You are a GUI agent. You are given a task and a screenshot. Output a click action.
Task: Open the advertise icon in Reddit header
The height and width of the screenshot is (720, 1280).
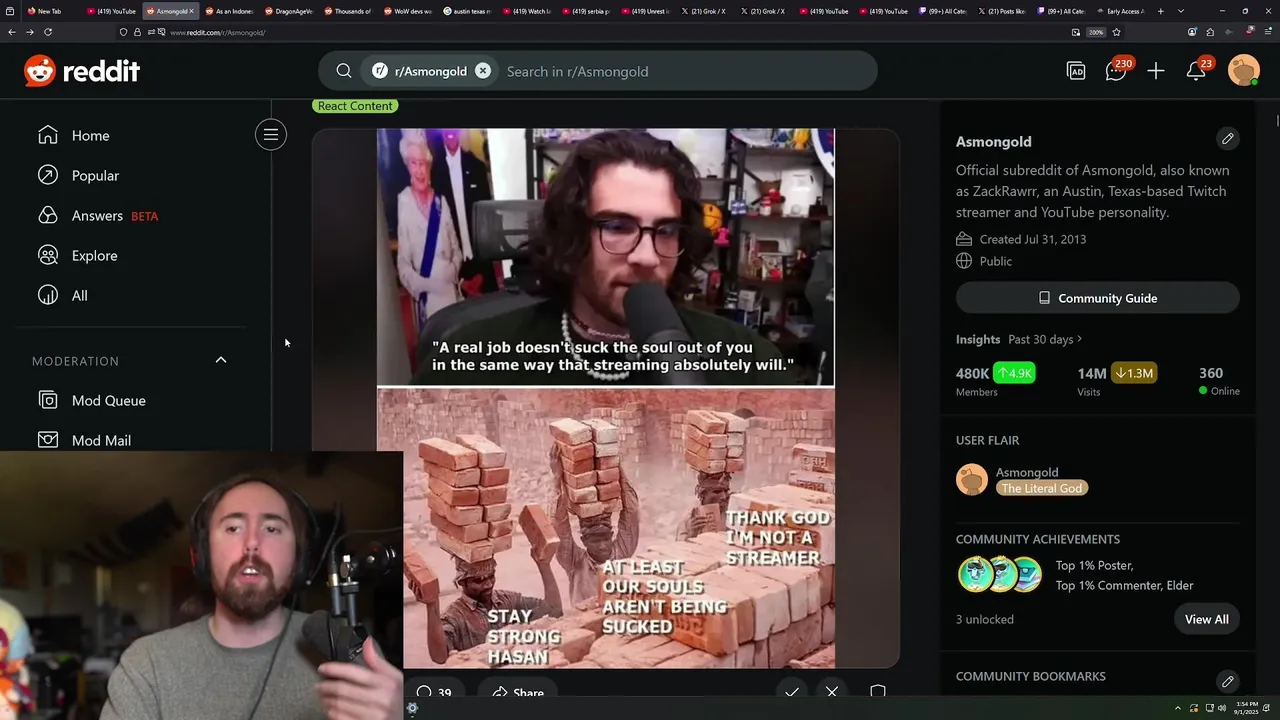point(1076,71)
